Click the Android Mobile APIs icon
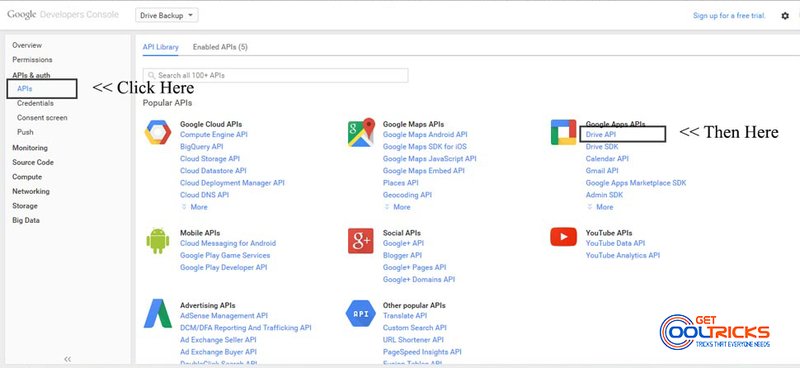 (158, 241)
